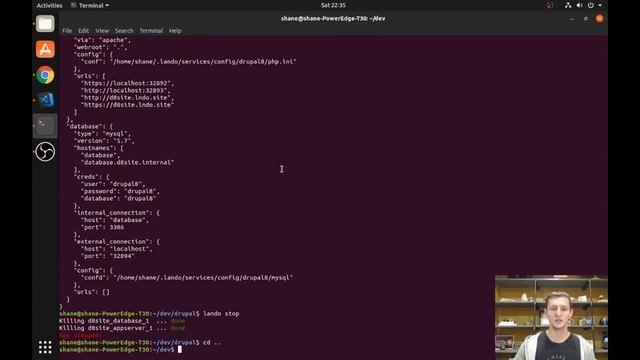Click the URL text http://localhost:32893
Screen dimensions: 640x360
(x=125, y=91)
